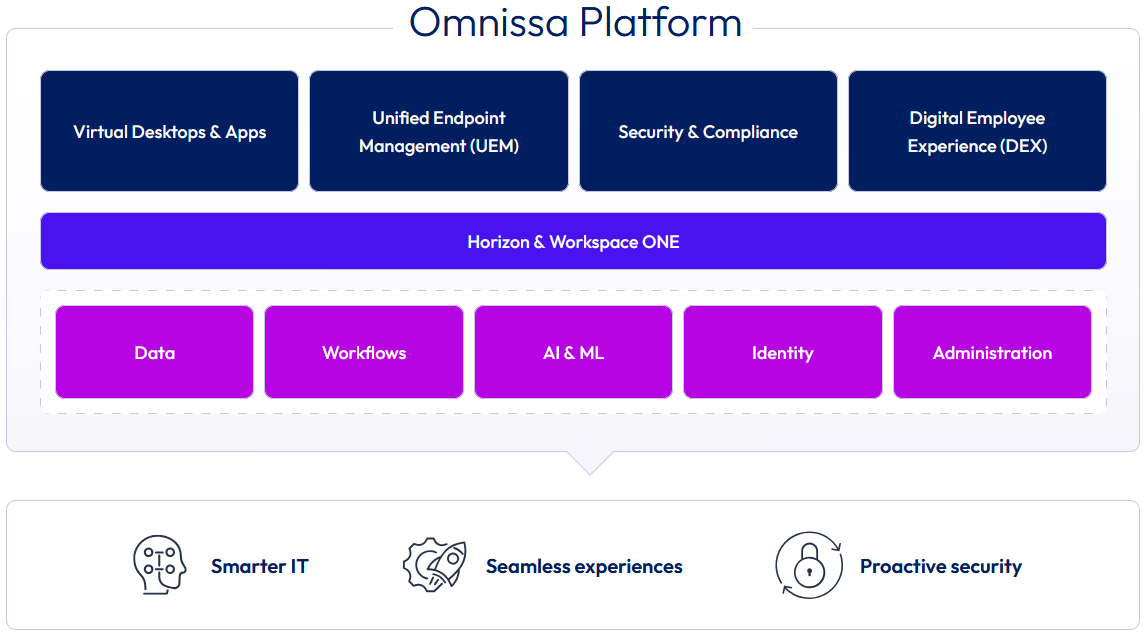Screen dimensions: 1145x636
Task: Open the Security & Compliance tile
Action: click(x=708, y=131)
